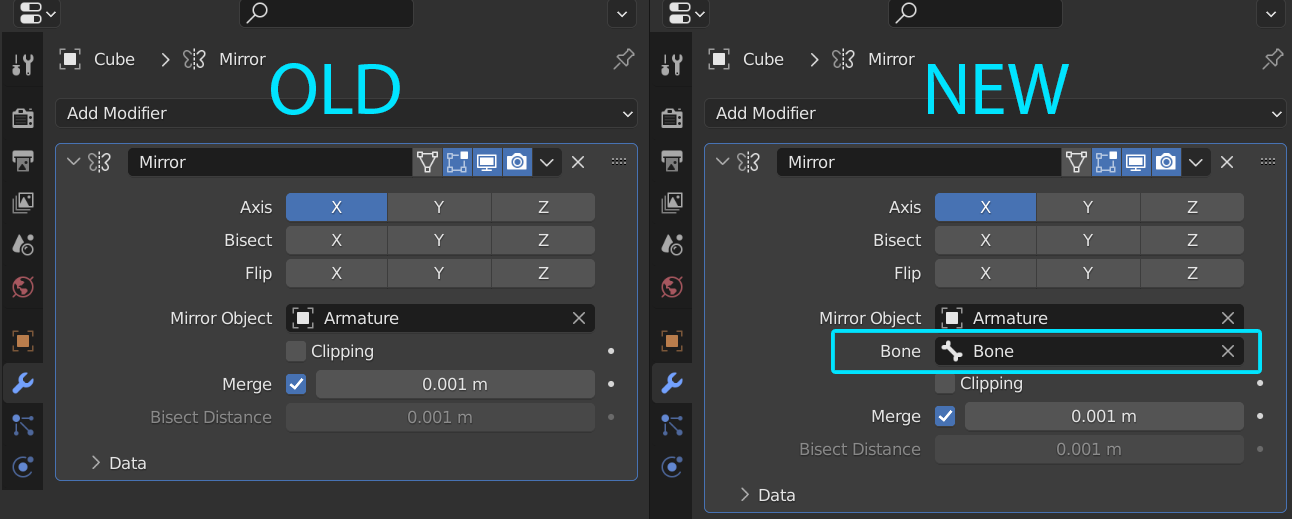The width and height of the screenshot is (1292, 519).
Task: Toggle Axis X button in NEW panel
Action: coord(985,207)
